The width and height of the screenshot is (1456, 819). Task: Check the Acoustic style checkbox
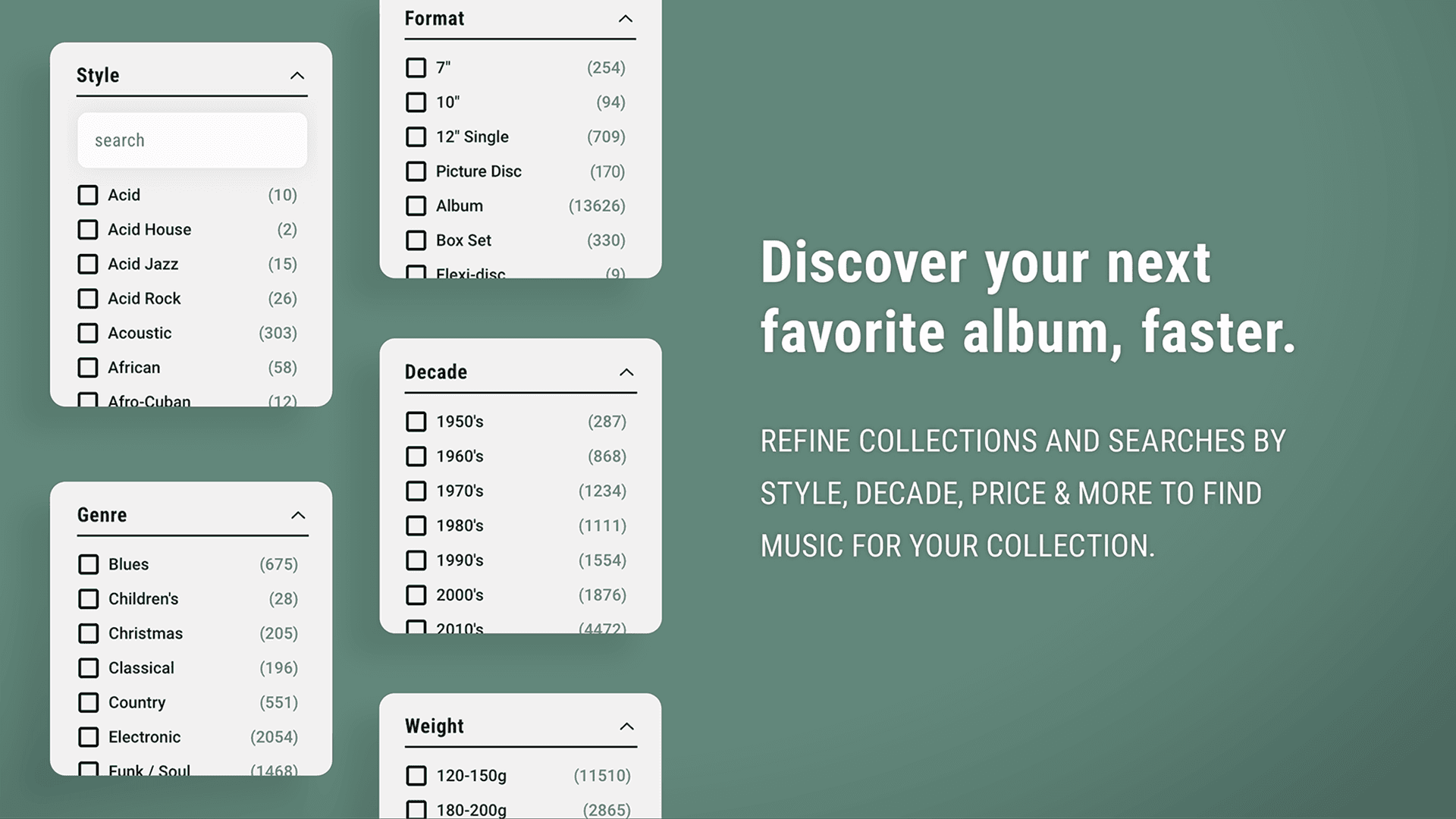click(87, 333)
